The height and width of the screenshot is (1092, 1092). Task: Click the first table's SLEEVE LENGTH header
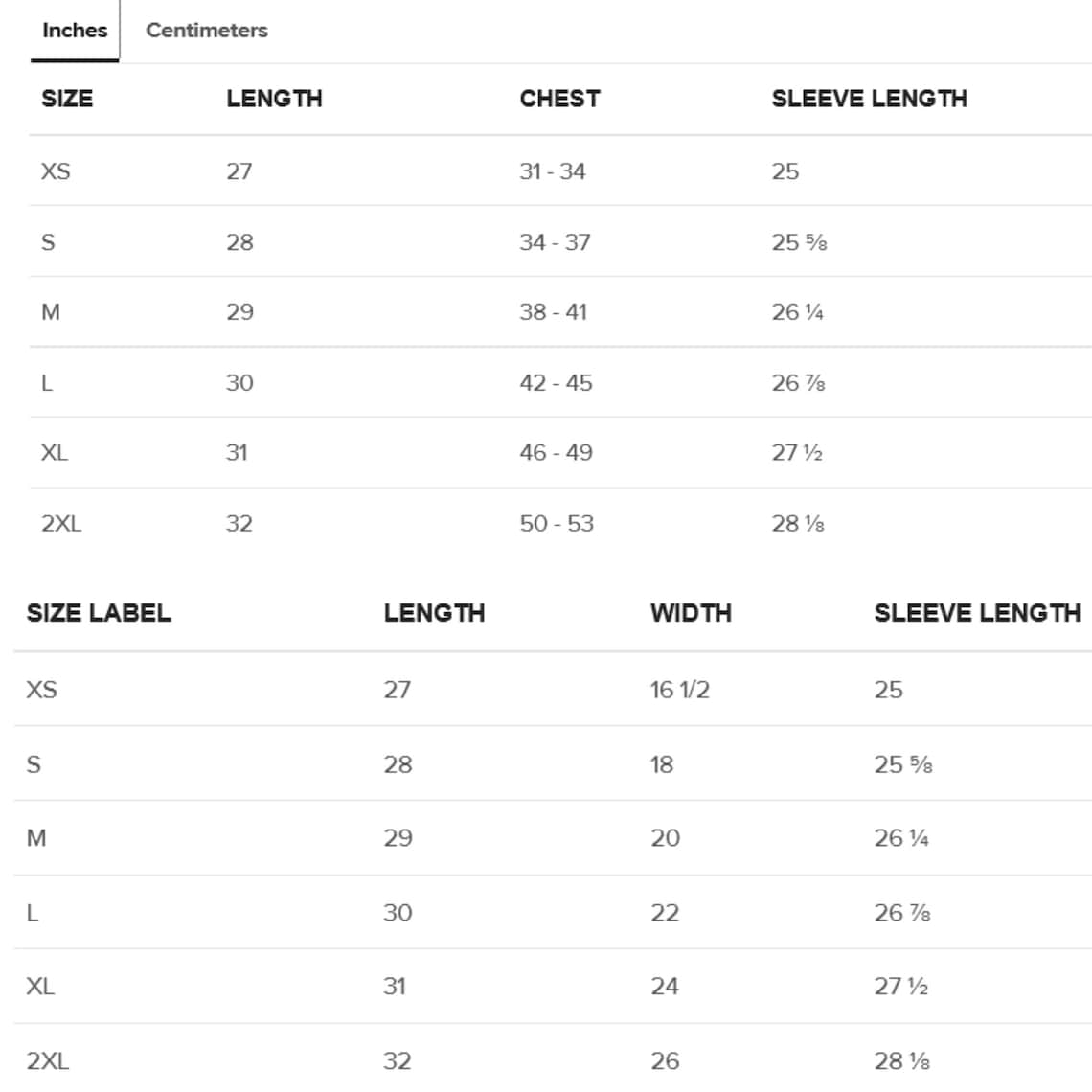point(869,99)
